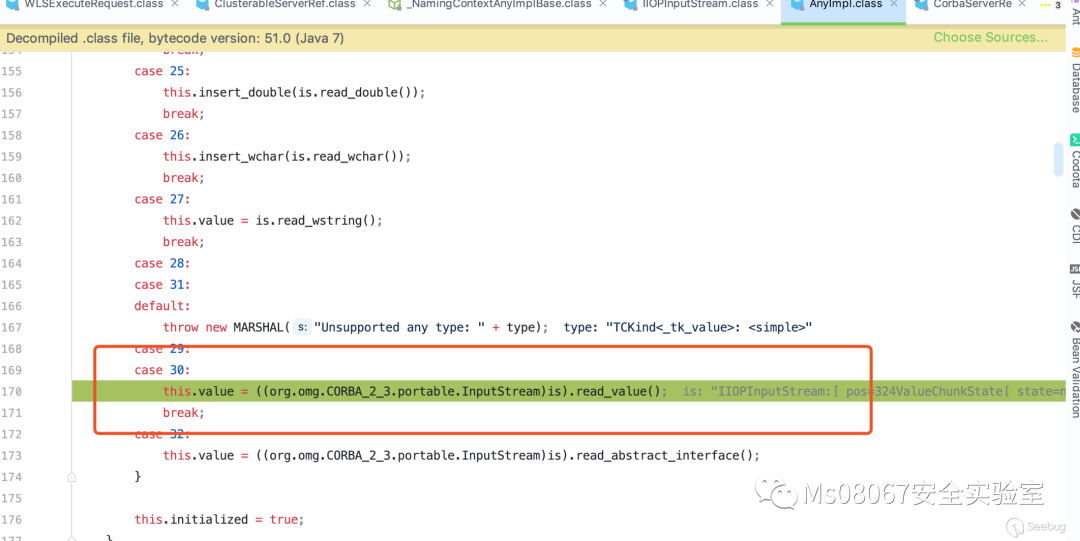The height and width of the screenshot is (541, 1080).
Task: Open the Bean Validation tool window
Action: coord(1074,369)
